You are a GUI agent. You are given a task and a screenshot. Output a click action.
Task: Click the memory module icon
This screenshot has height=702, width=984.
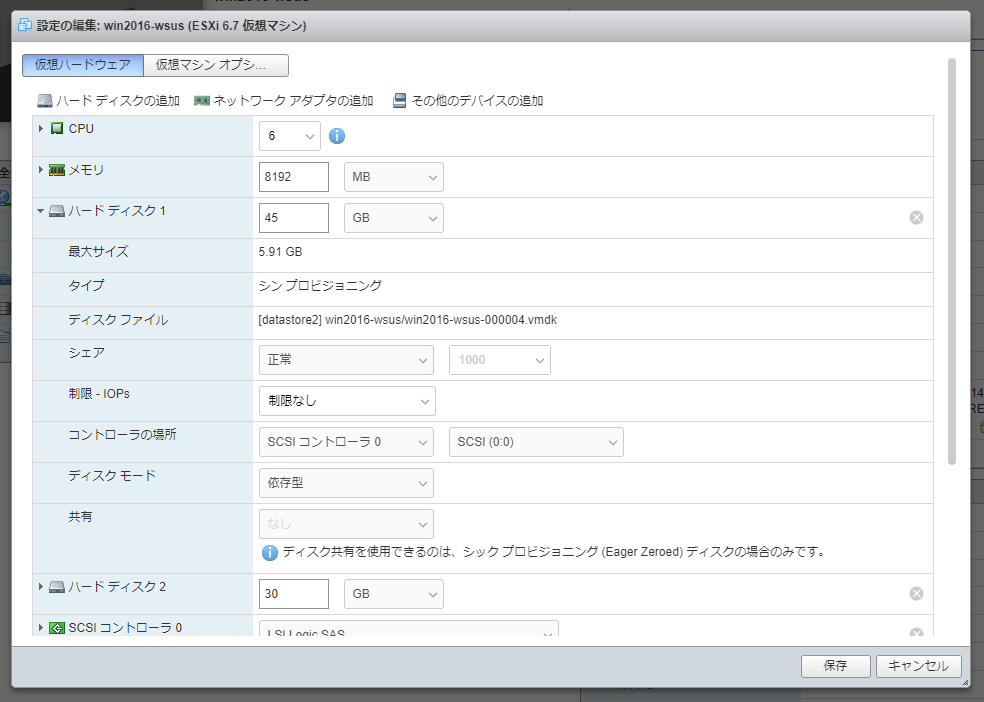point(57,170)
